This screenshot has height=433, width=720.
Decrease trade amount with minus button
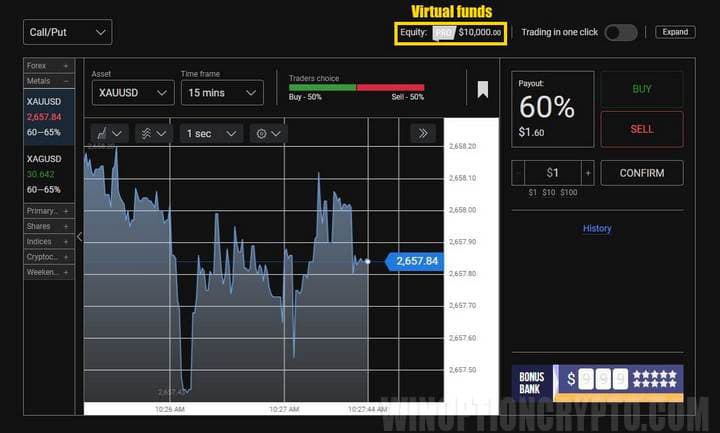pos(517,173)
